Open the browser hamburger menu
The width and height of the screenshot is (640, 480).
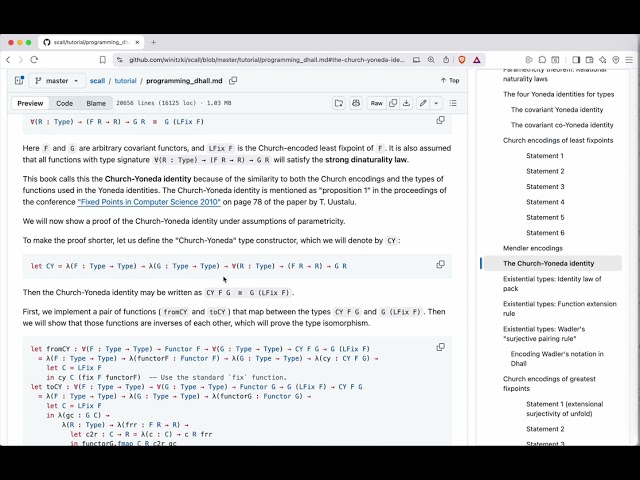(629, 60)
